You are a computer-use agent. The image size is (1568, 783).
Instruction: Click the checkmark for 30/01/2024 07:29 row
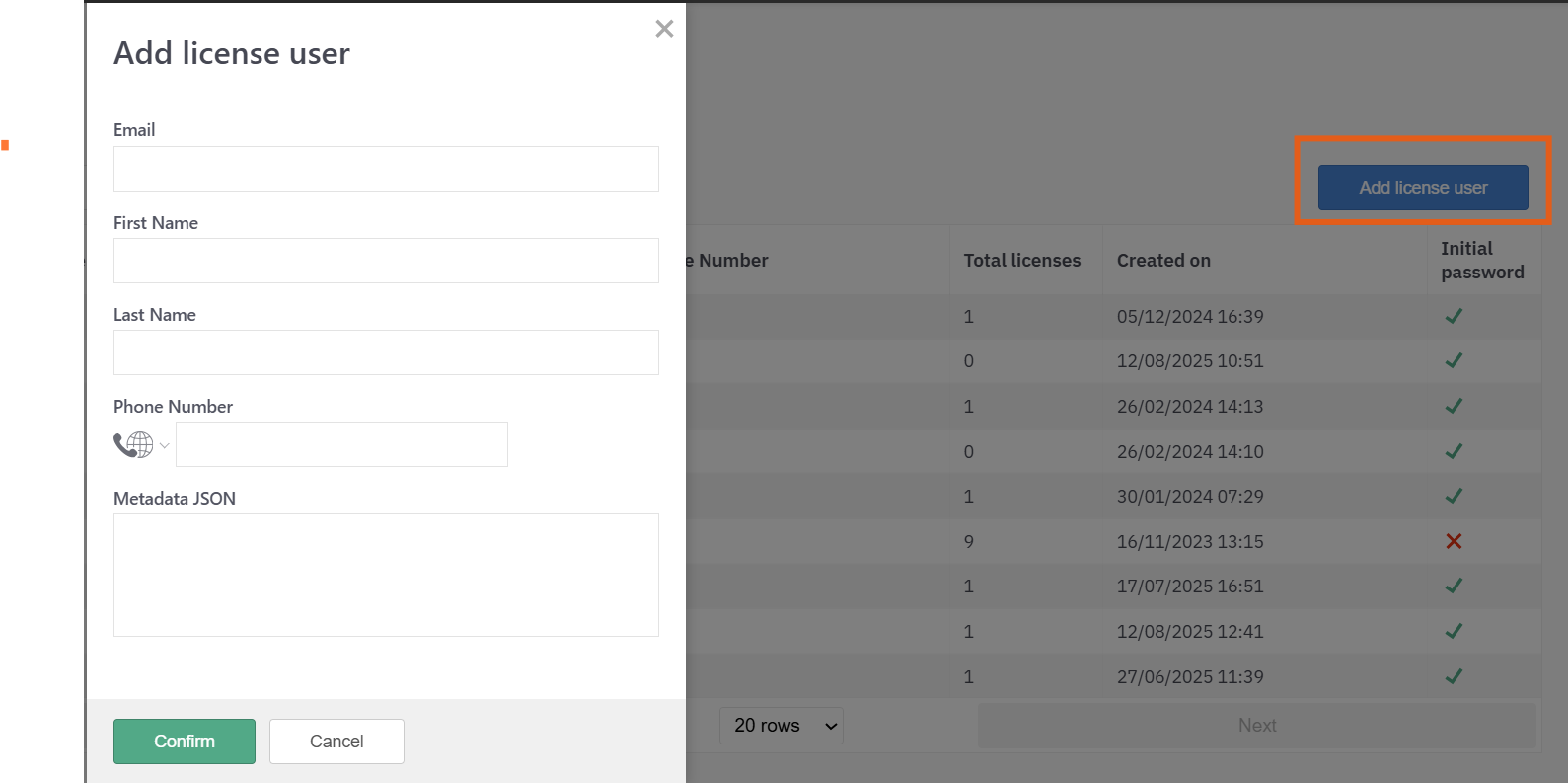[1454, 496]
